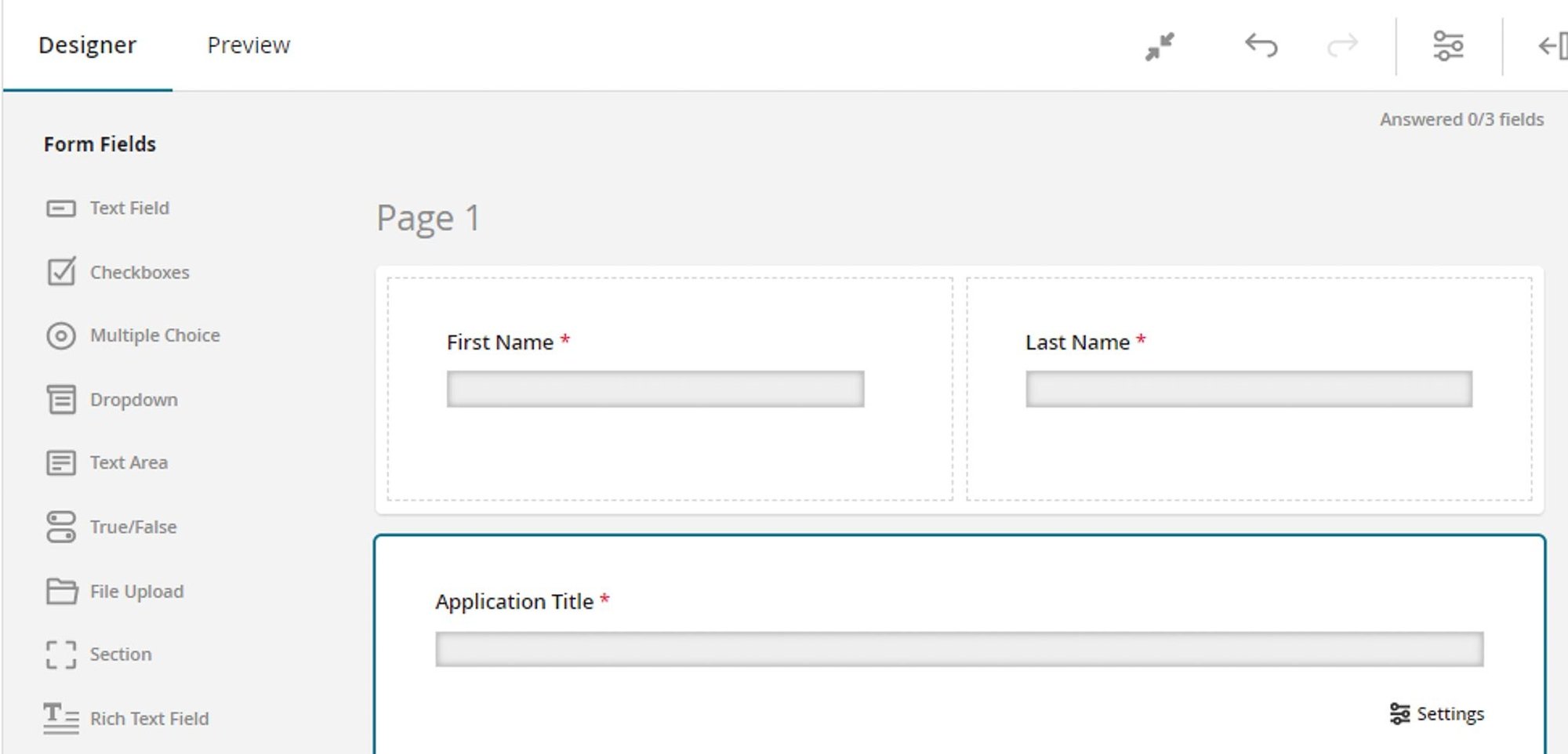
Task: Click the Redo arrow in the toolbar
Action: click(x=1341, y=45)
